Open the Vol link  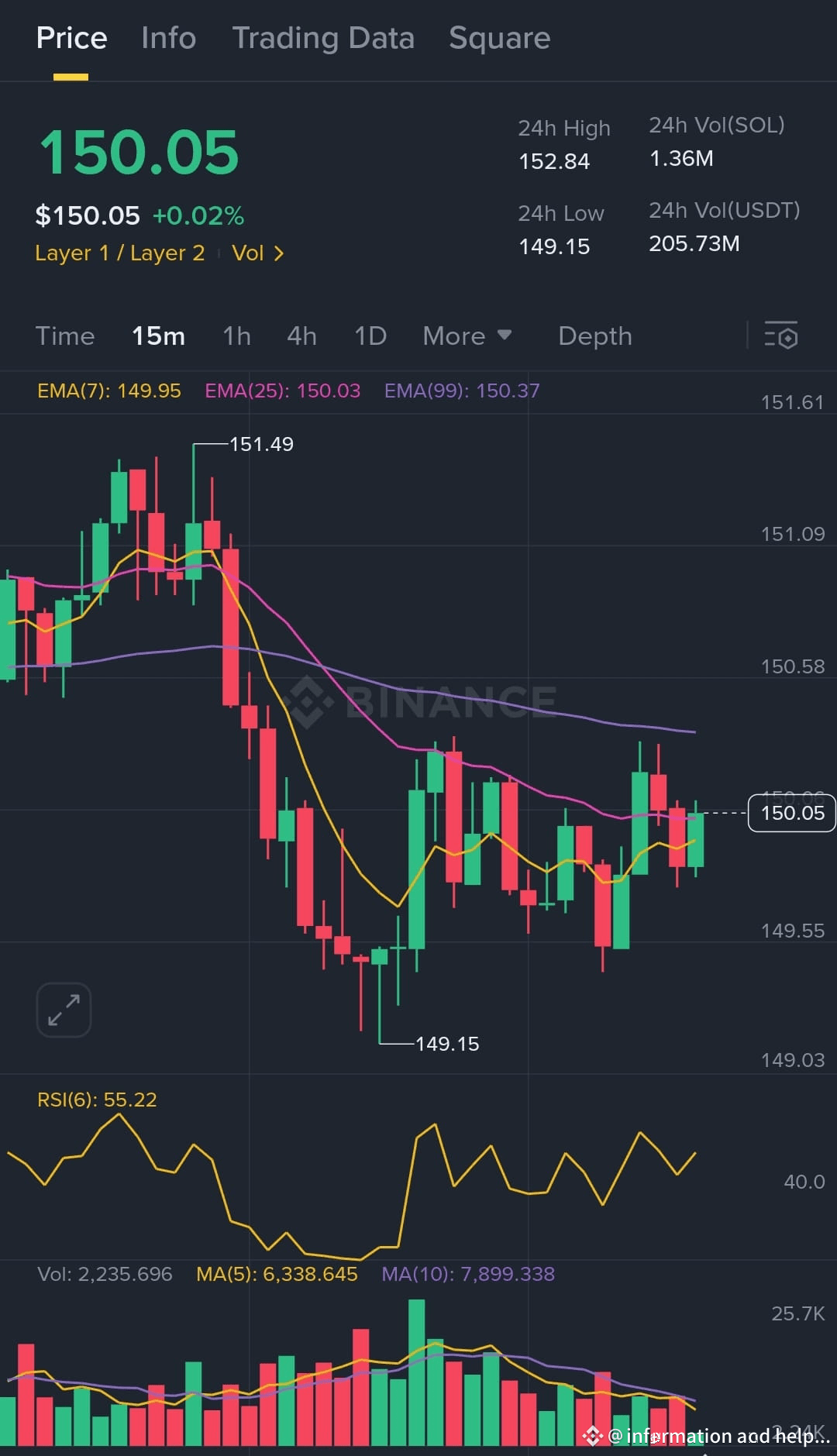coord(248,253)
